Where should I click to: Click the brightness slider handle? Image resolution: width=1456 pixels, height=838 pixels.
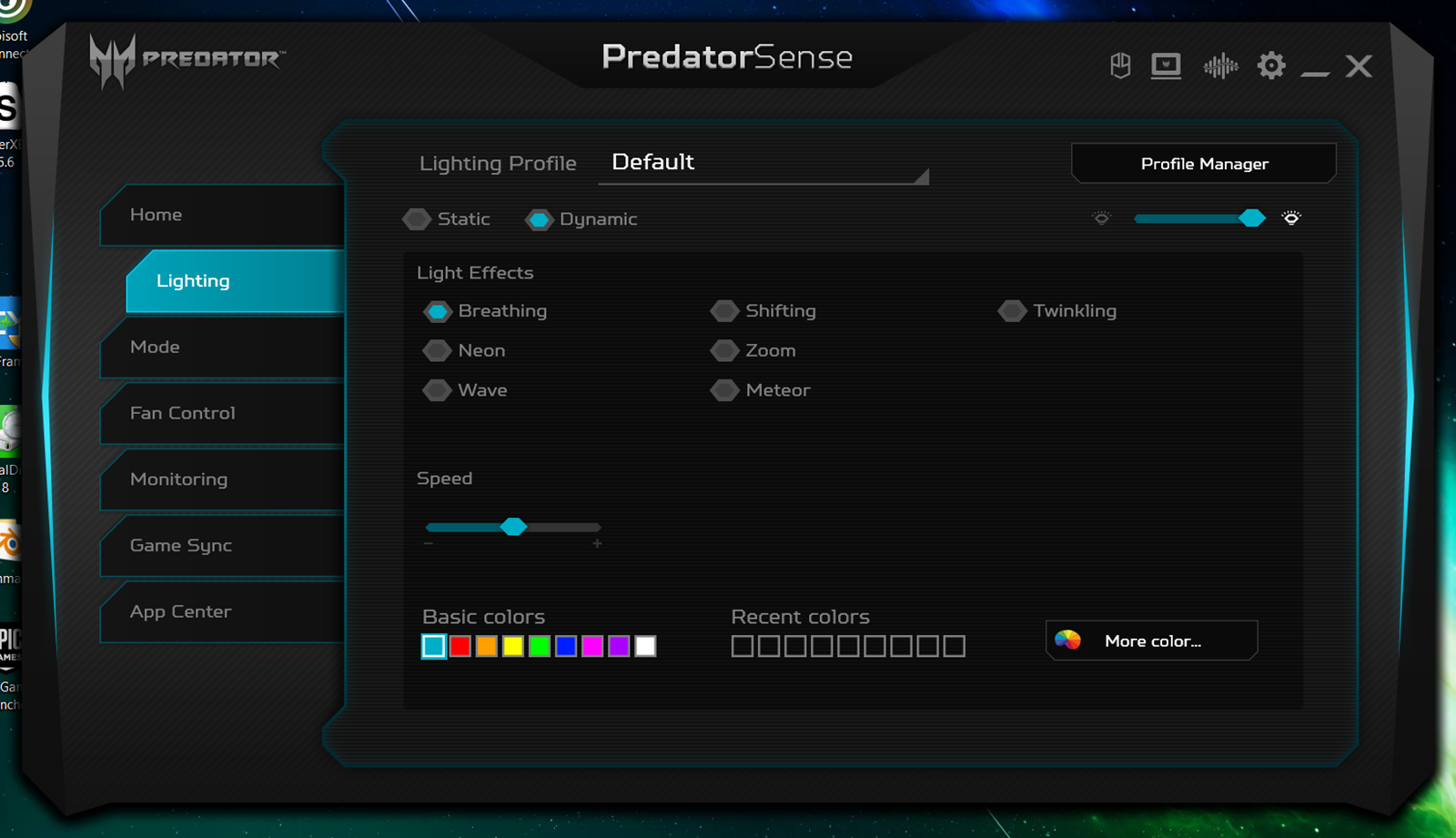click(1252, 217)
